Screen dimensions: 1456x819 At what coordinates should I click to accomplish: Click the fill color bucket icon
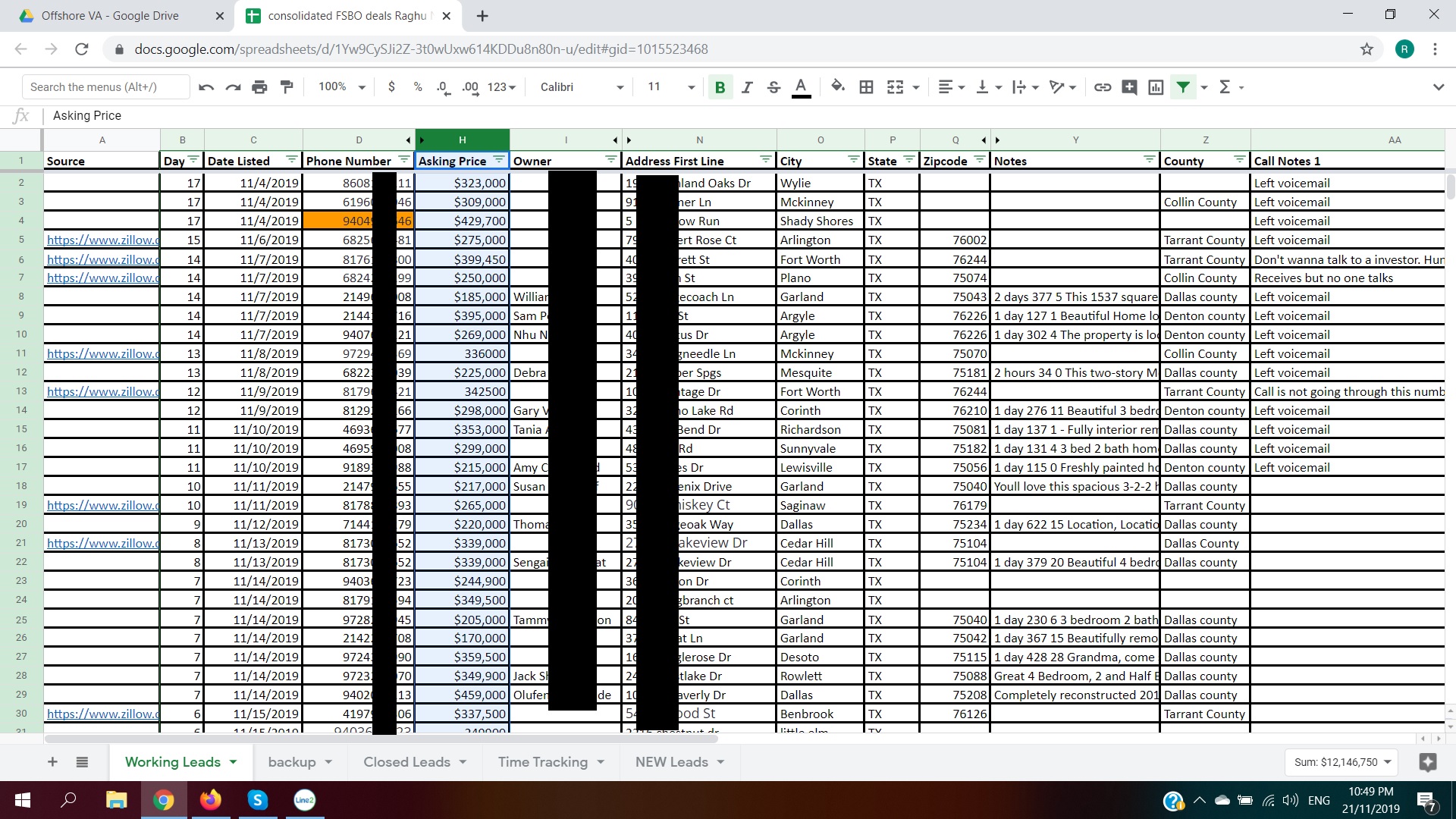[837, 87]
